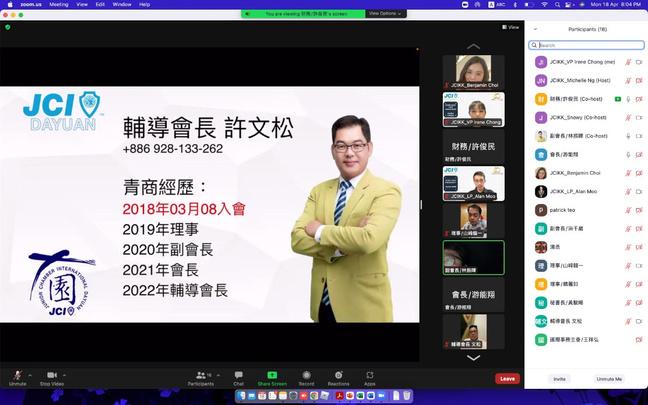Toggle mute for JCIKK_Benjamin Choi participant
Image resolution: width=648 pixels, height=405 pixels.
click(628, 173)
